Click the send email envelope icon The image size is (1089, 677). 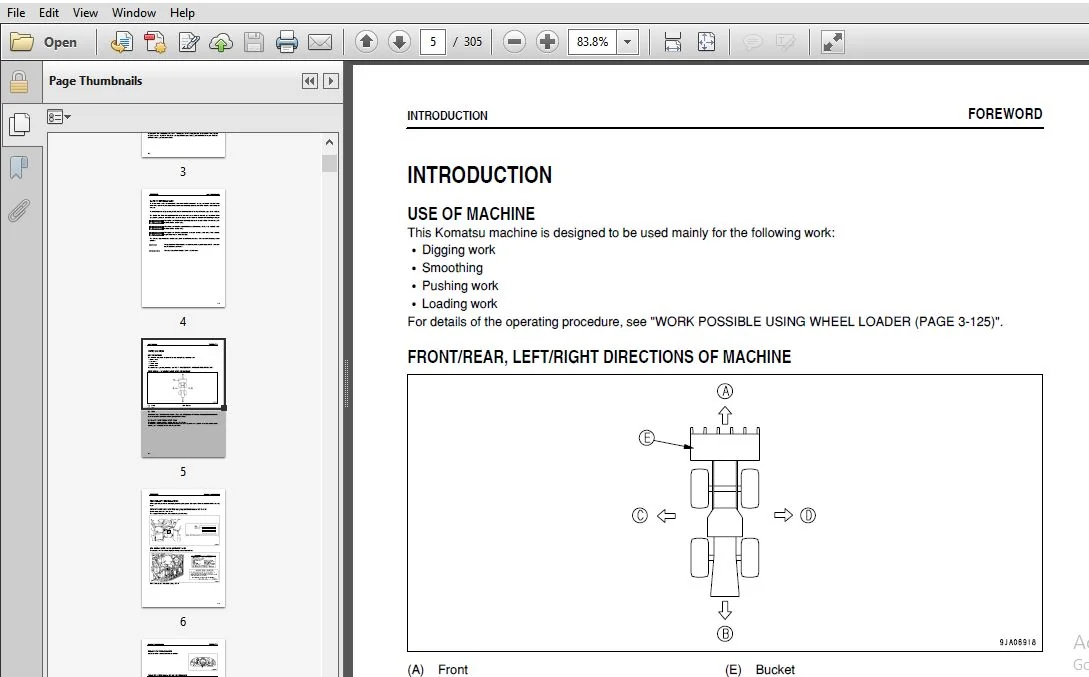(319, 42)
